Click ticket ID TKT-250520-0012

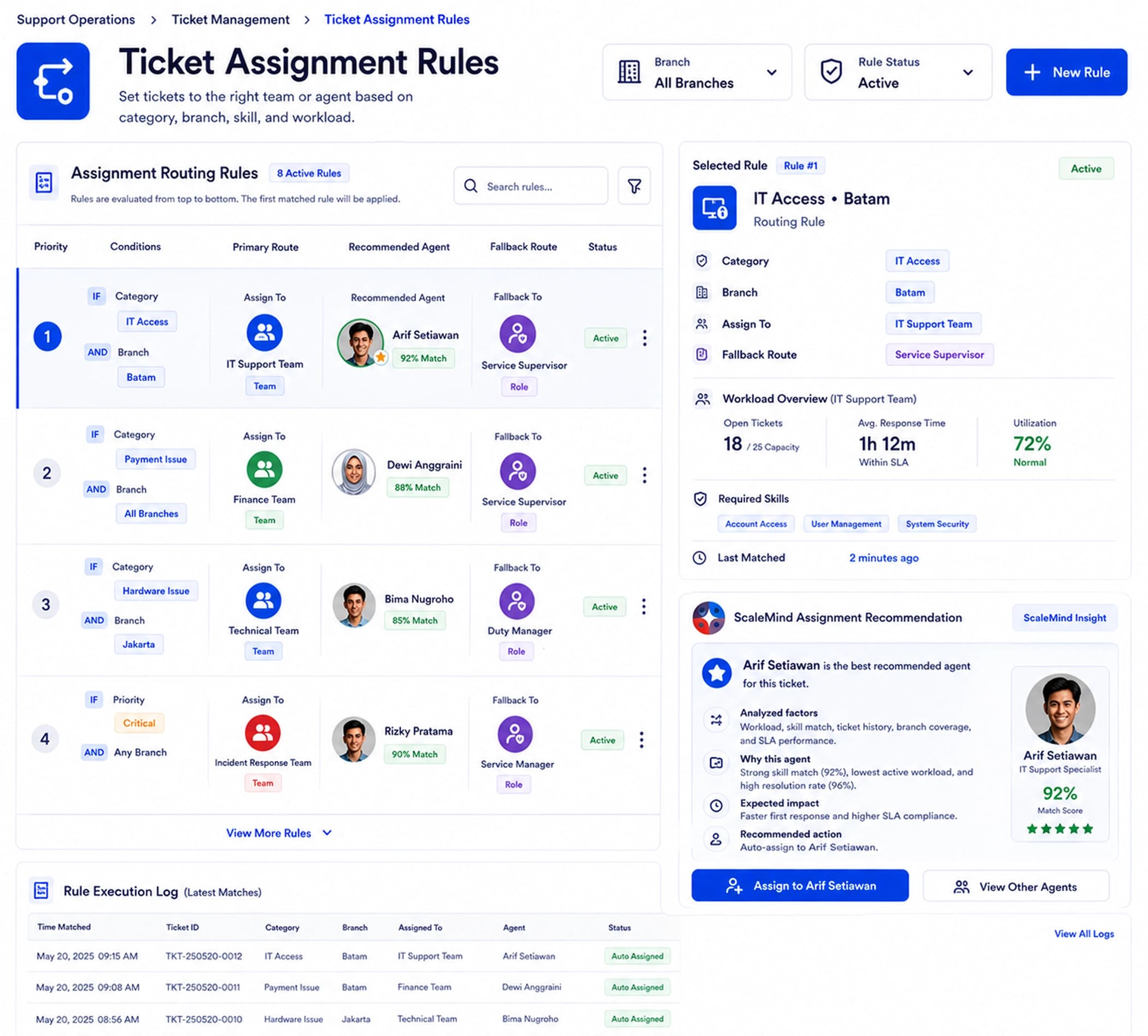click(204, 956)
